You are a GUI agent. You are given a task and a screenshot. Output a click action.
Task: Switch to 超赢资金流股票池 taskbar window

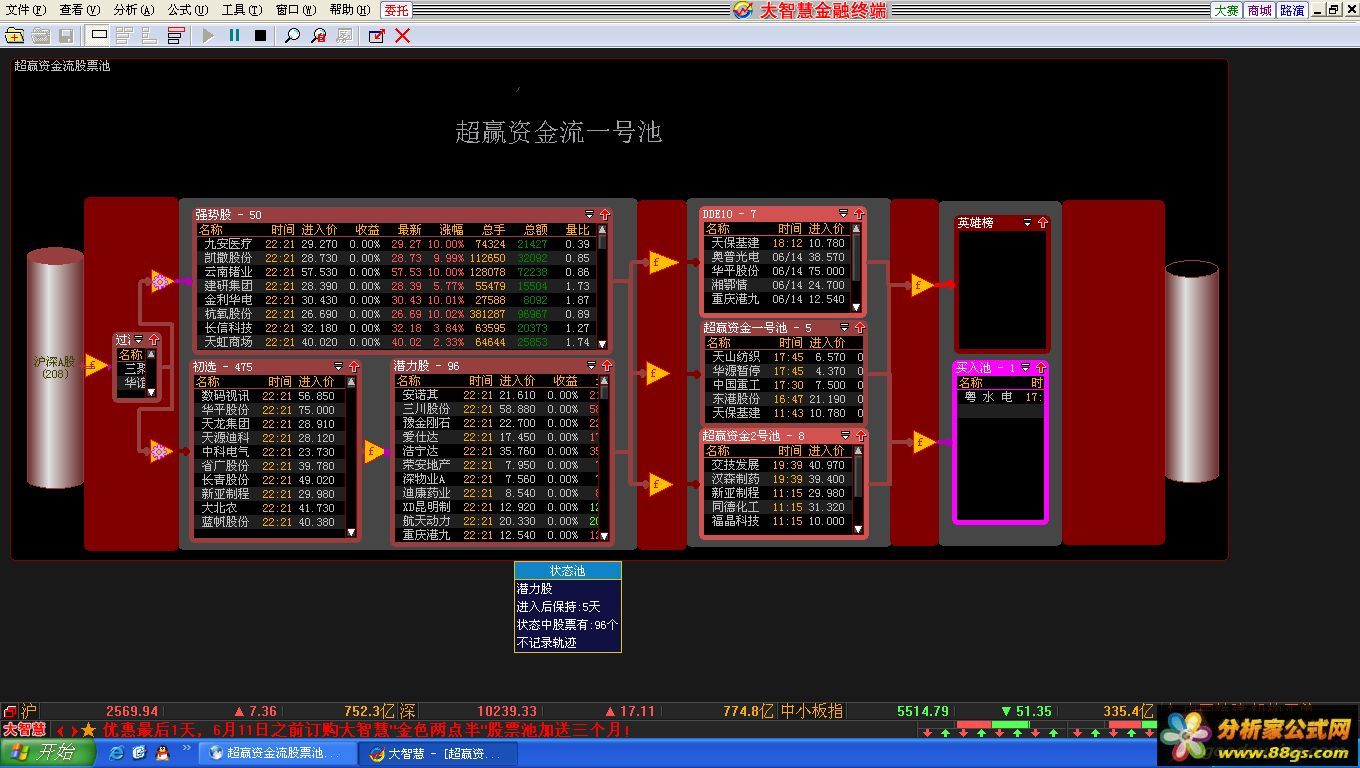coord(276,753)
